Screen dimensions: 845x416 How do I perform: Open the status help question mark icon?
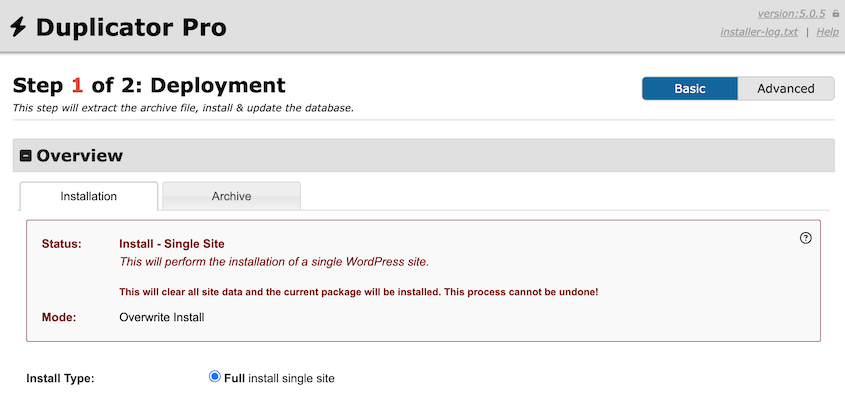[805, 238]
